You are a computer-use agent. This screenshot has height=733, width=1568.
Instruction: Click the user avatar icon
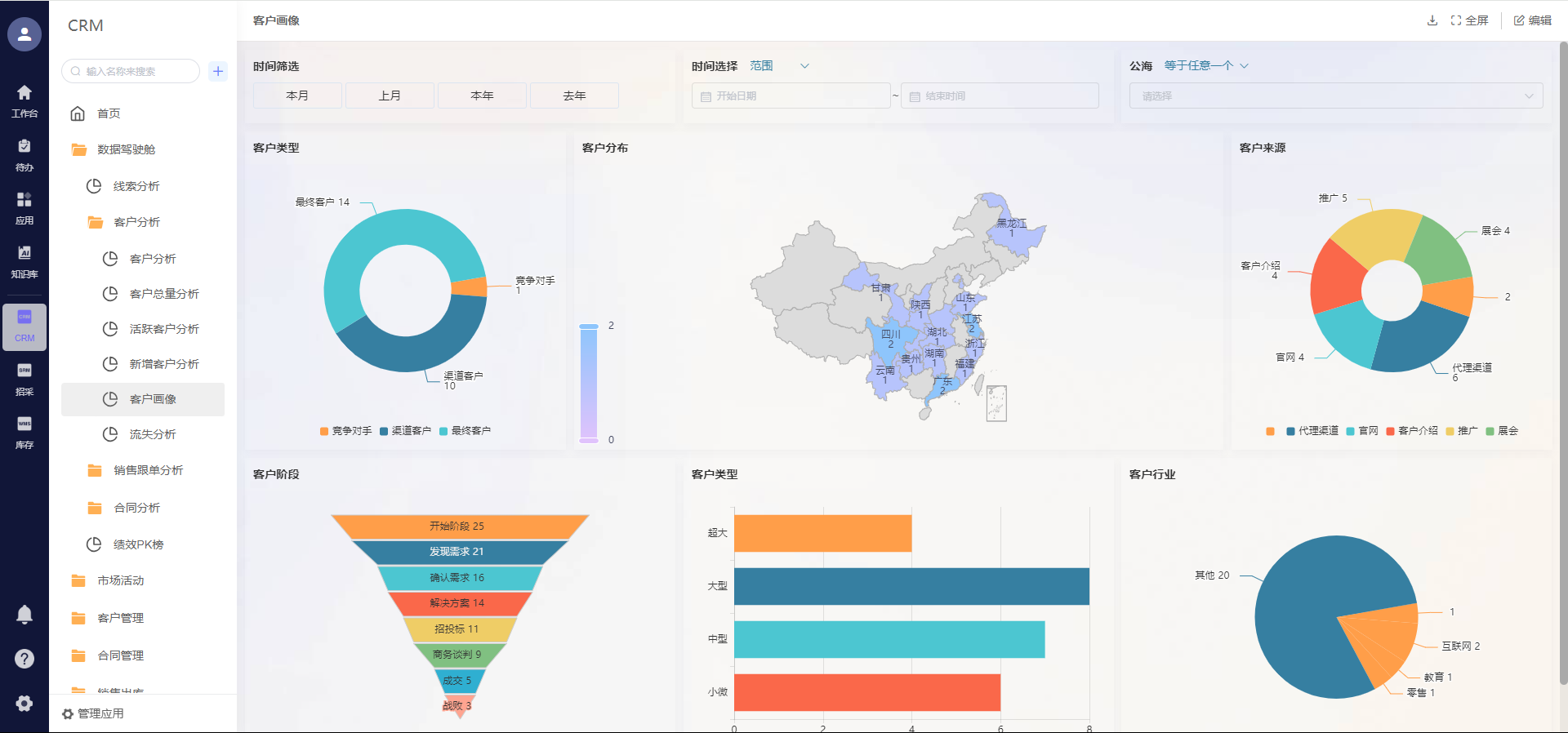24,34
